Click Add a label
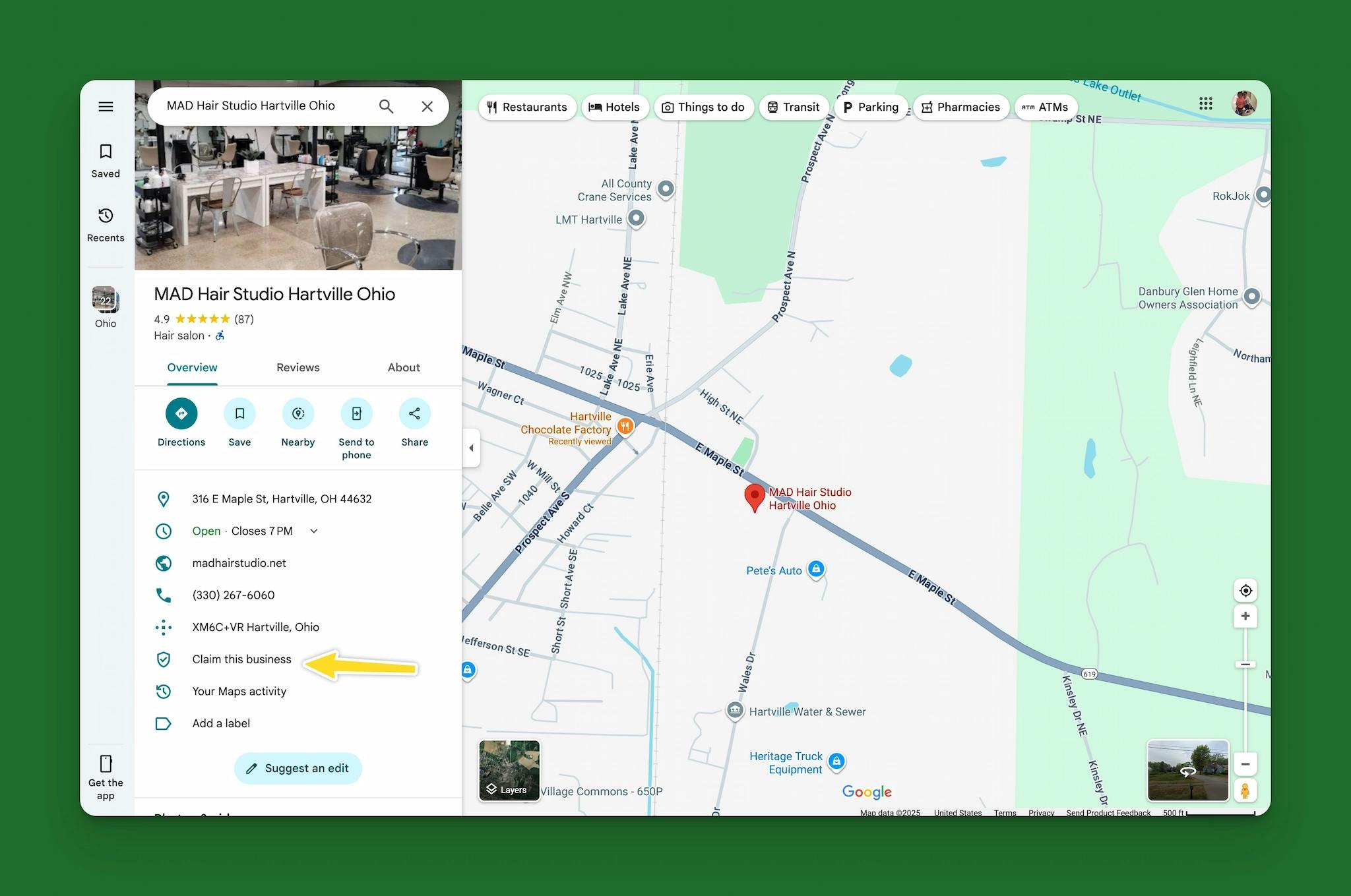The width and height of the screenshot is (1351, 896). tap(221, 723)
